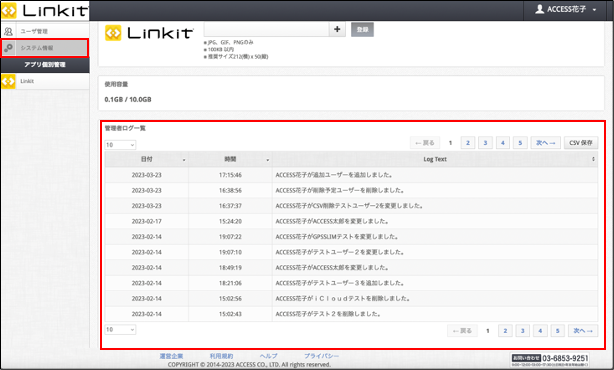The width and height of the screenshot is (614, 370).
Task: Go to page 5 in the top pagination
Action: click(520, 143)
